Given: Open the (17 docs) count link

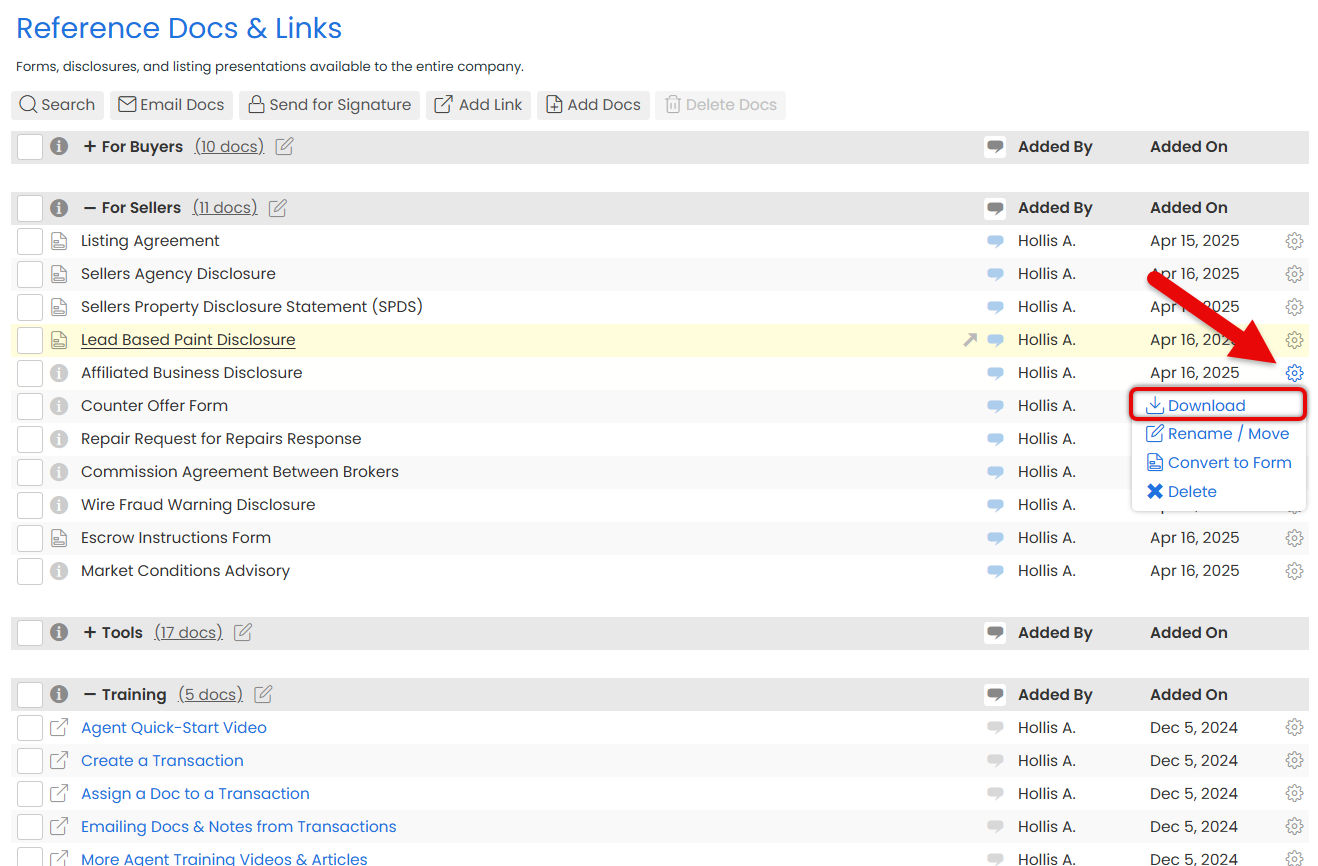Looking at the screenshot, I should pyautogui.click(x=188, y=633).
